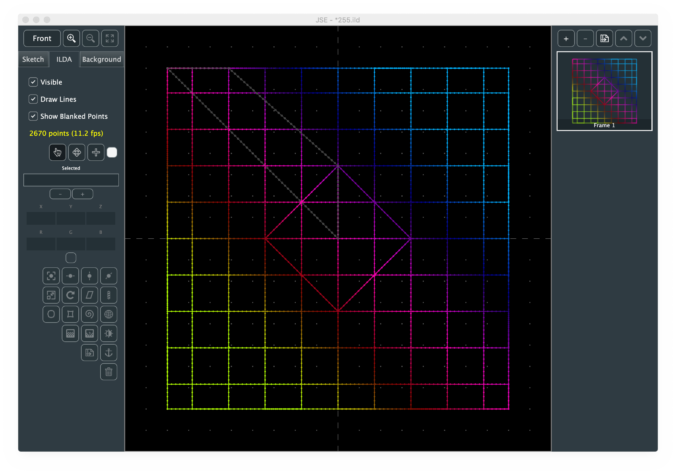Move frame down with chevron arrow
This screenshot has width=676, height=474.
(x=642, y=38)
